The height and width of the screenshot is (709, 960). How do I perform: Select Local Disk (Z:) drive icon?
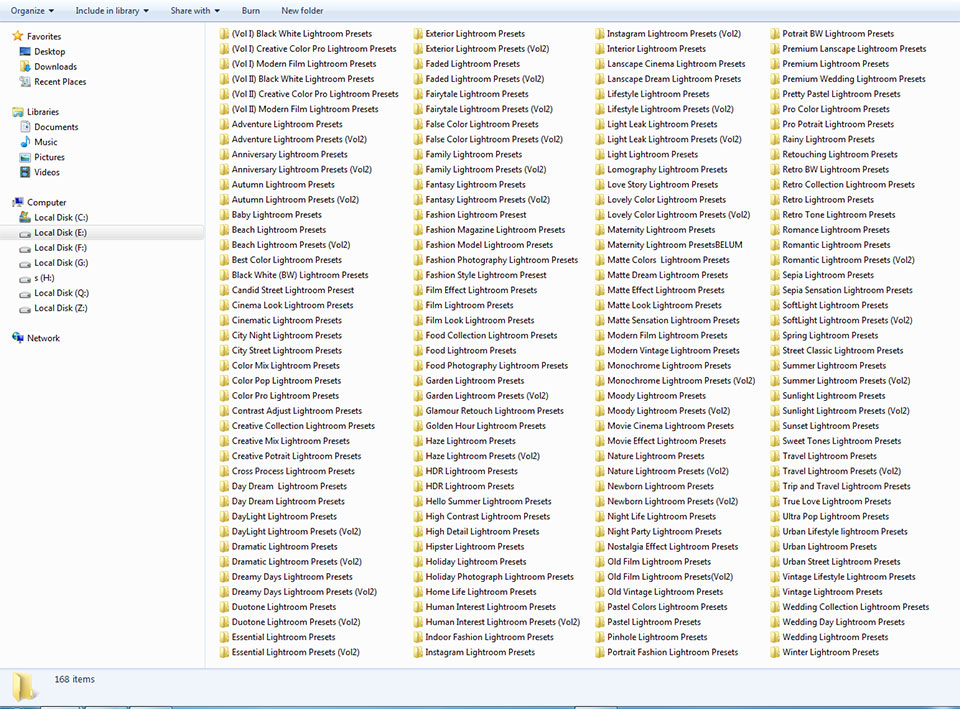25,309
